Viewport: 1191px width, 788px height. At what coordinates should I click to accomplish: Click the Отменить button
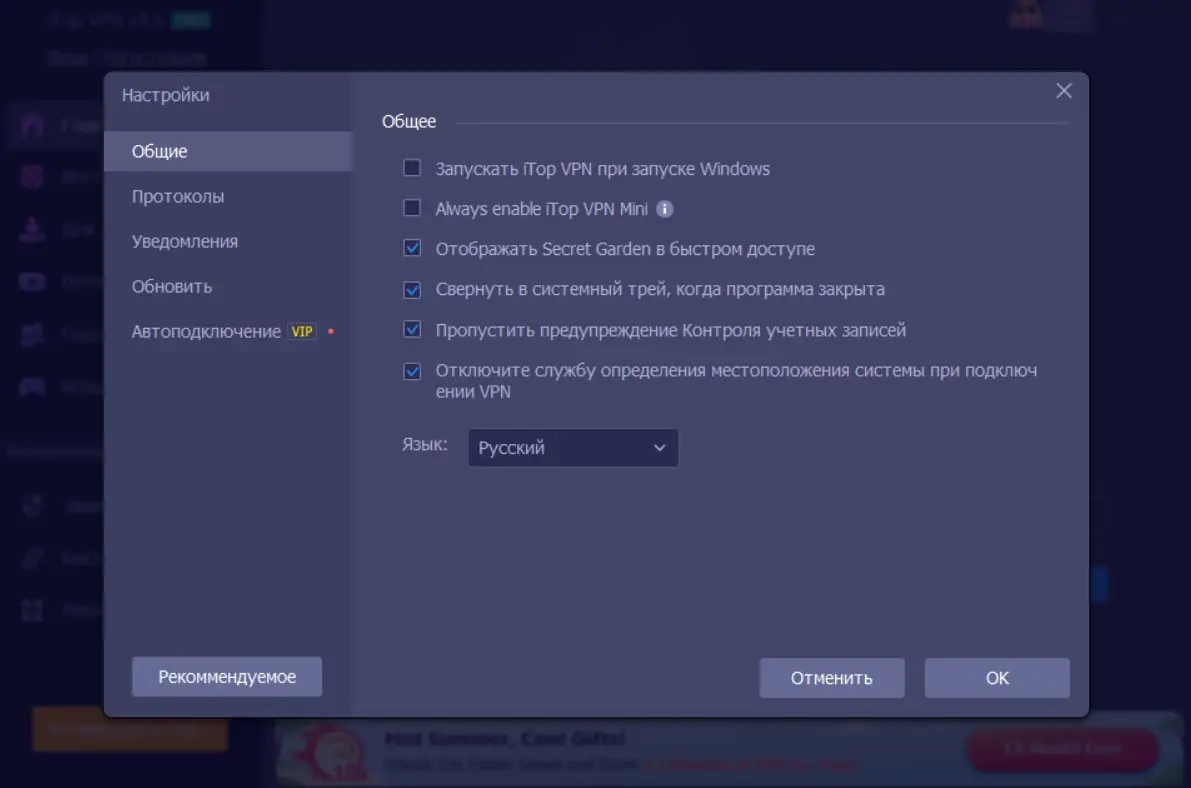pyautogui.click(x=832, y=678)
